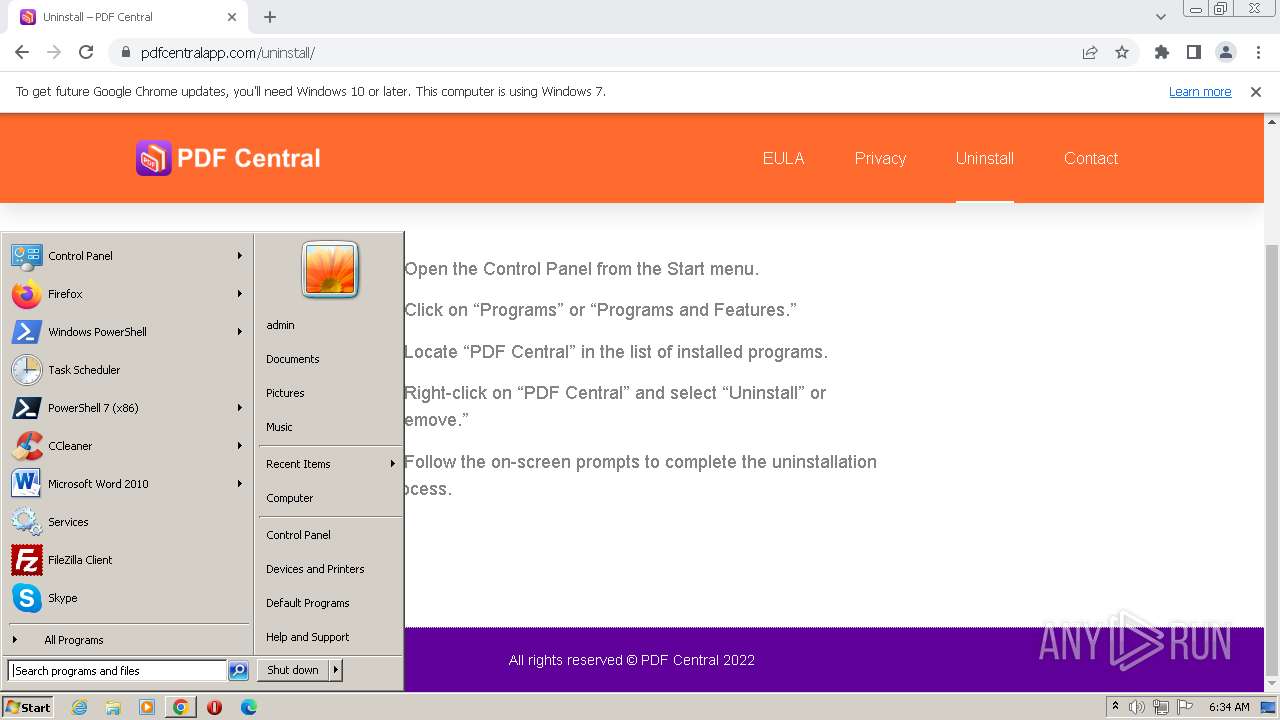Viewport: 1280px width, 720px height.
Task: Click the user account picture
Action: (x=330, y=269)
